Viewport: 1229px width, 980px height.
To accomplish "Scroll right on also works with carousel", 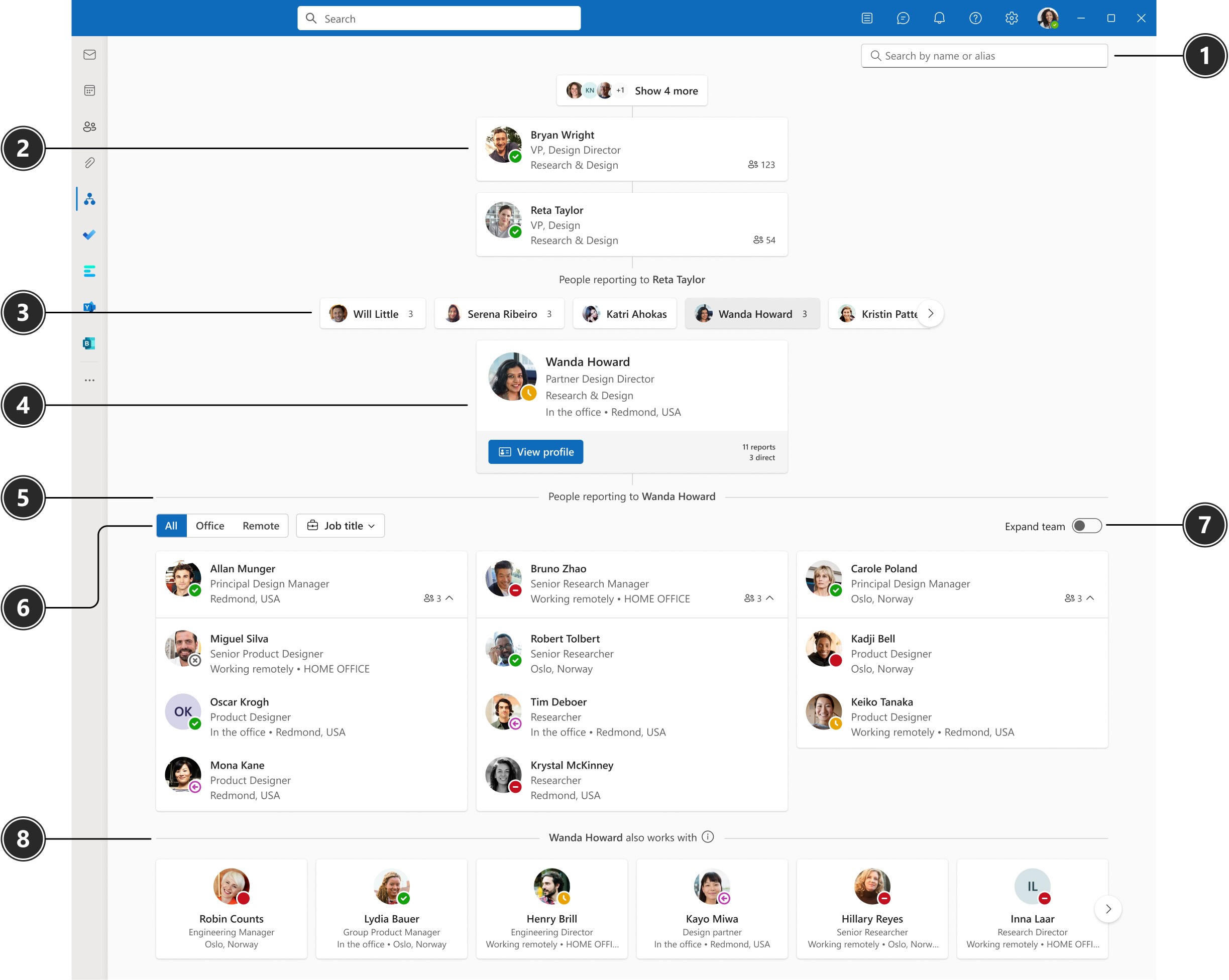I will [x=1108, y=909].
